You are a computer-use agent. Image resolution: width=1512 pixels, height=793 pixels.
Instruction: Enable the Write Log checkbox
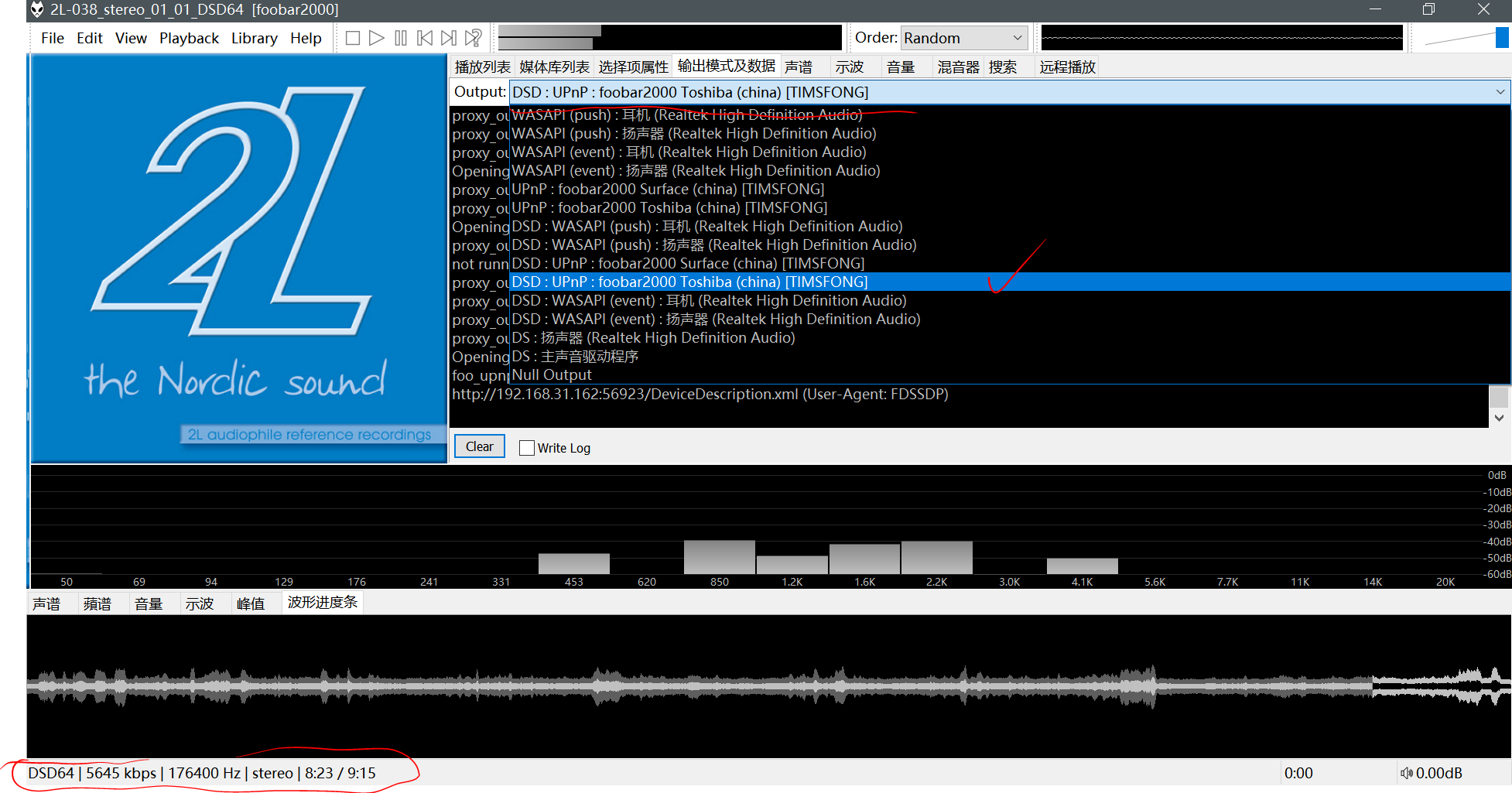coord(527,448)
